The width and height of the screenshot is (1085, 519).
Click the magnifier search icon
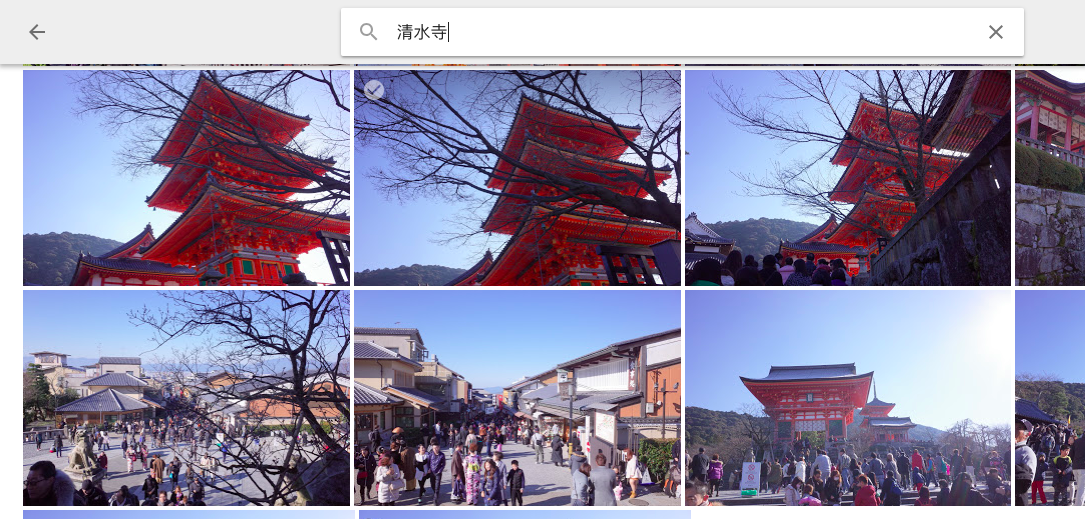[369, 32]
